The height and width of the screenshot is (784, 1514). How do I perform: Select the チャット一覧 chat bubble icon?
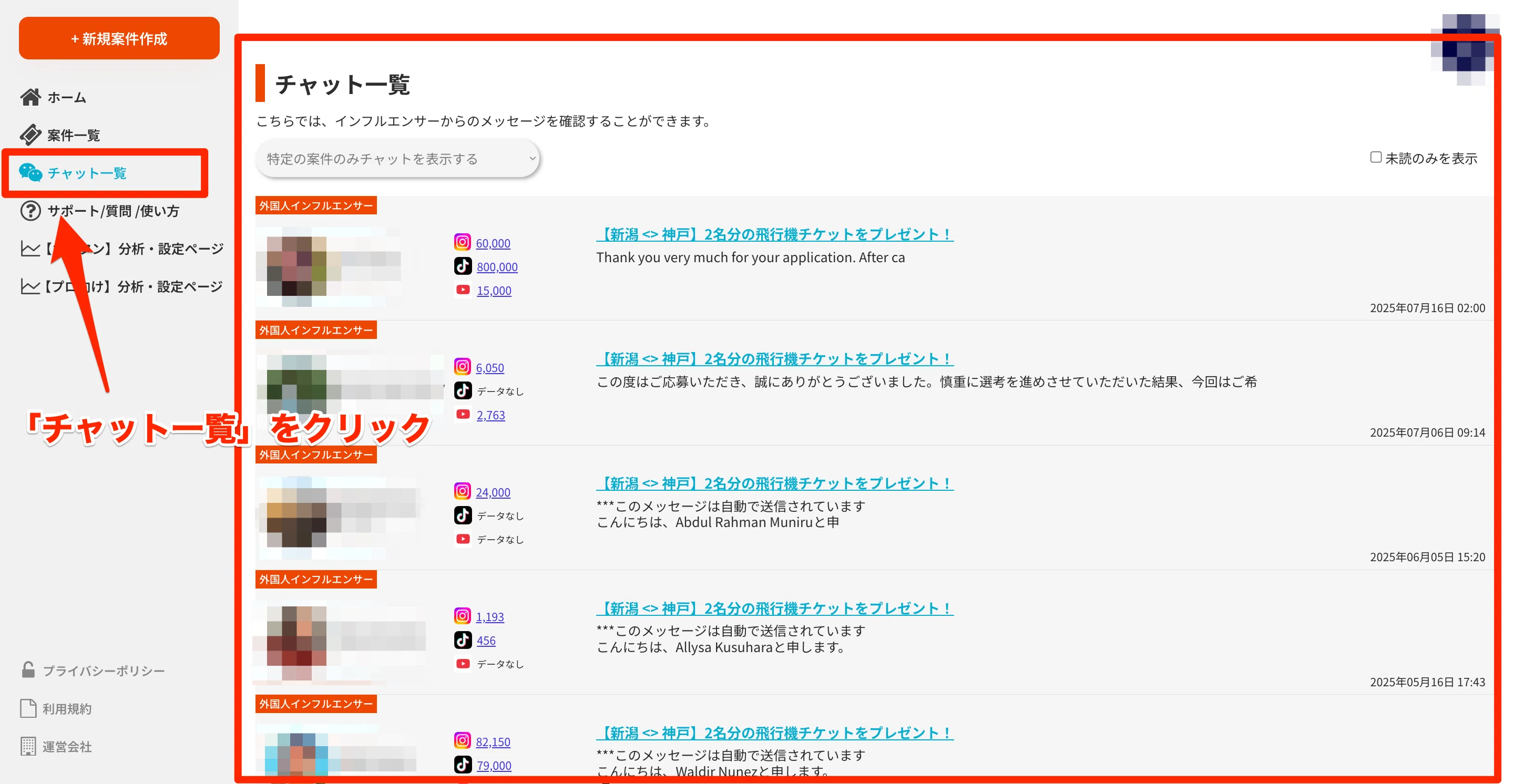(30, 173)
